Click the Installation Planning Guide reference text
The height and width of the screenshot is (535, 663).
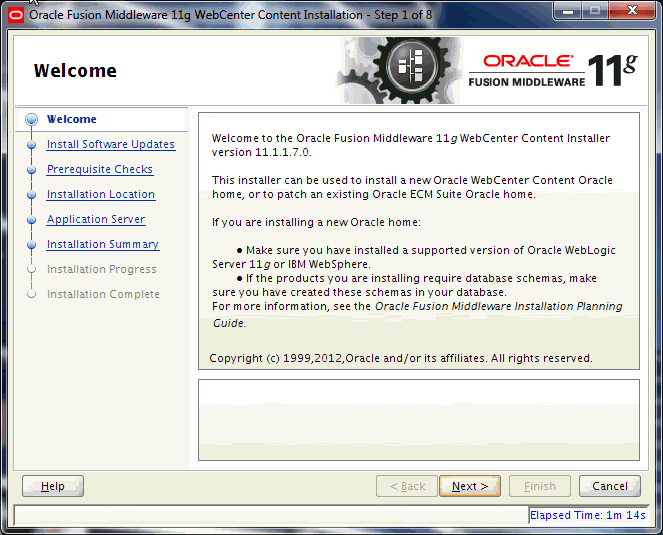click(417, 314)
